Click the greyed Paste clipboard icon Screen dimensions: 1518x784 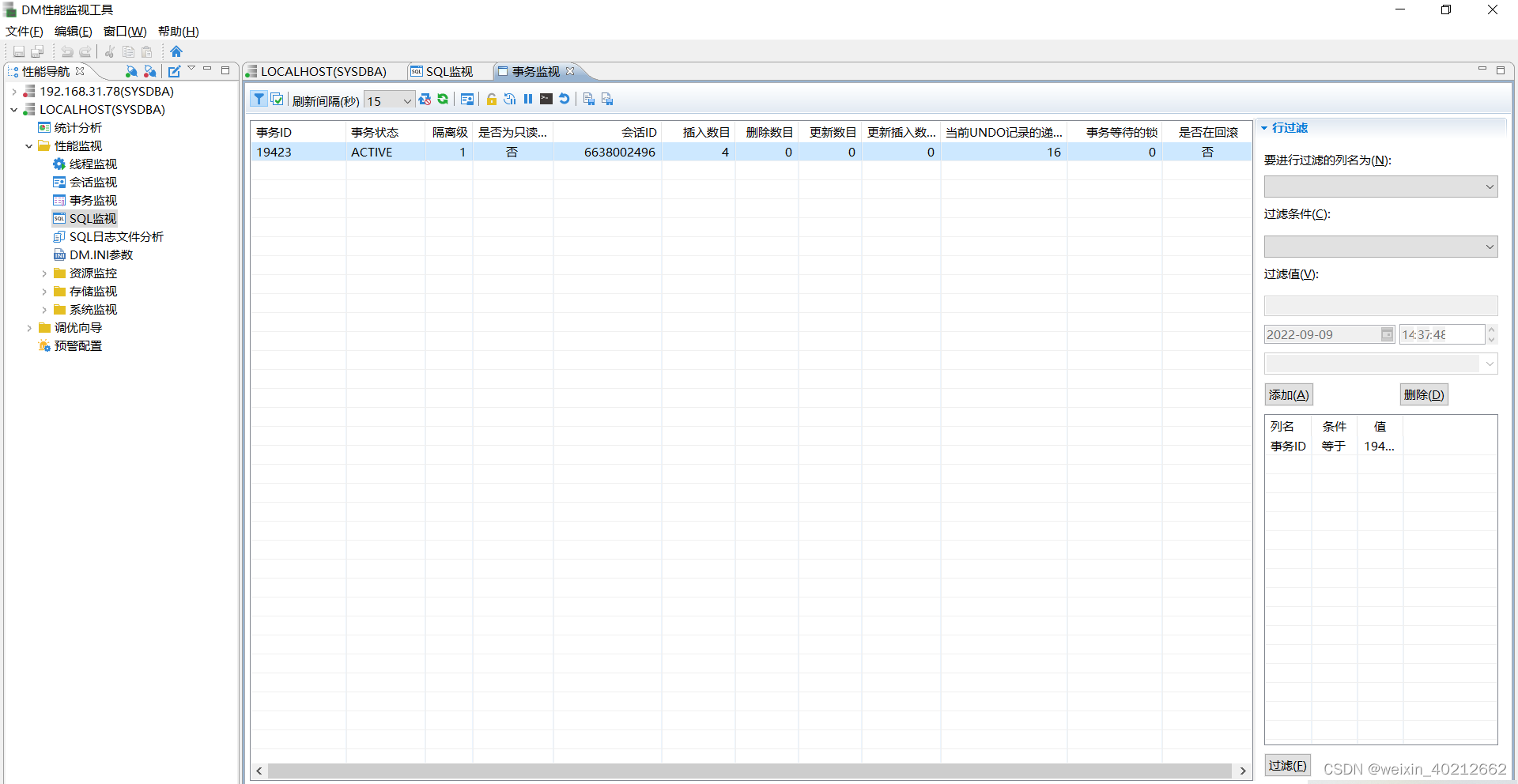(146, 51)
